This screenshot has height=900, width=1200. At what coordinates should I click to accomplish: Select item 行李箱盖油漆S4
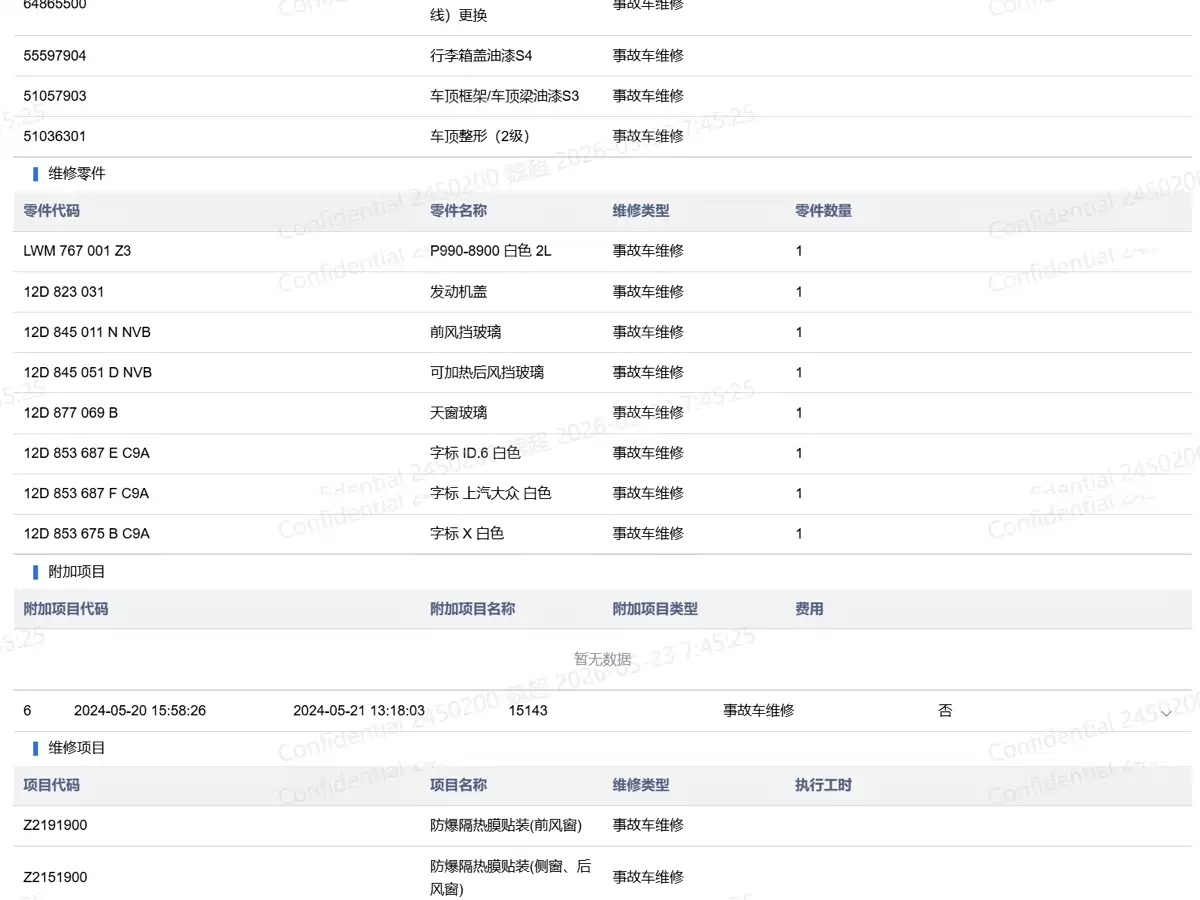482,56
